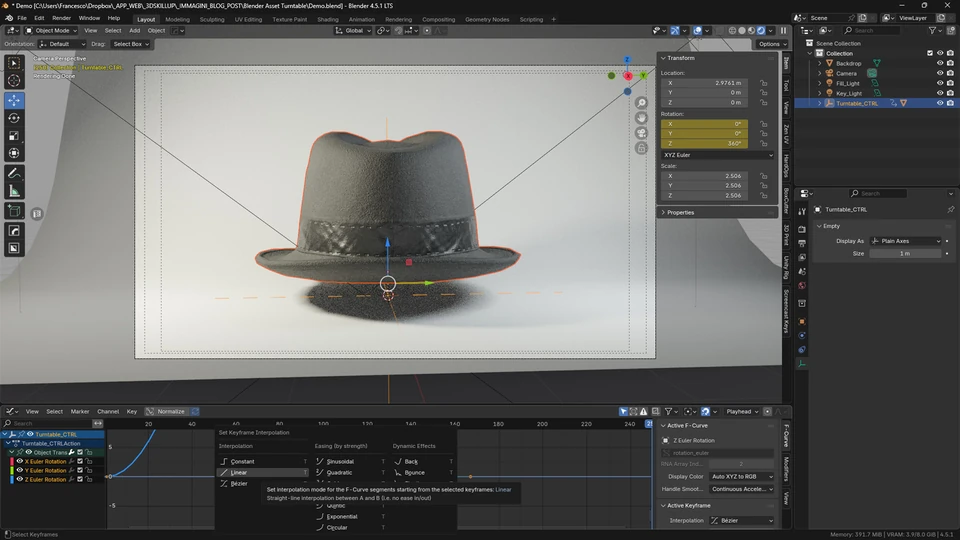Screen dimensions: 960x540
Task: Open the Object Data (empty) properties tab
Action: point(802,364)
